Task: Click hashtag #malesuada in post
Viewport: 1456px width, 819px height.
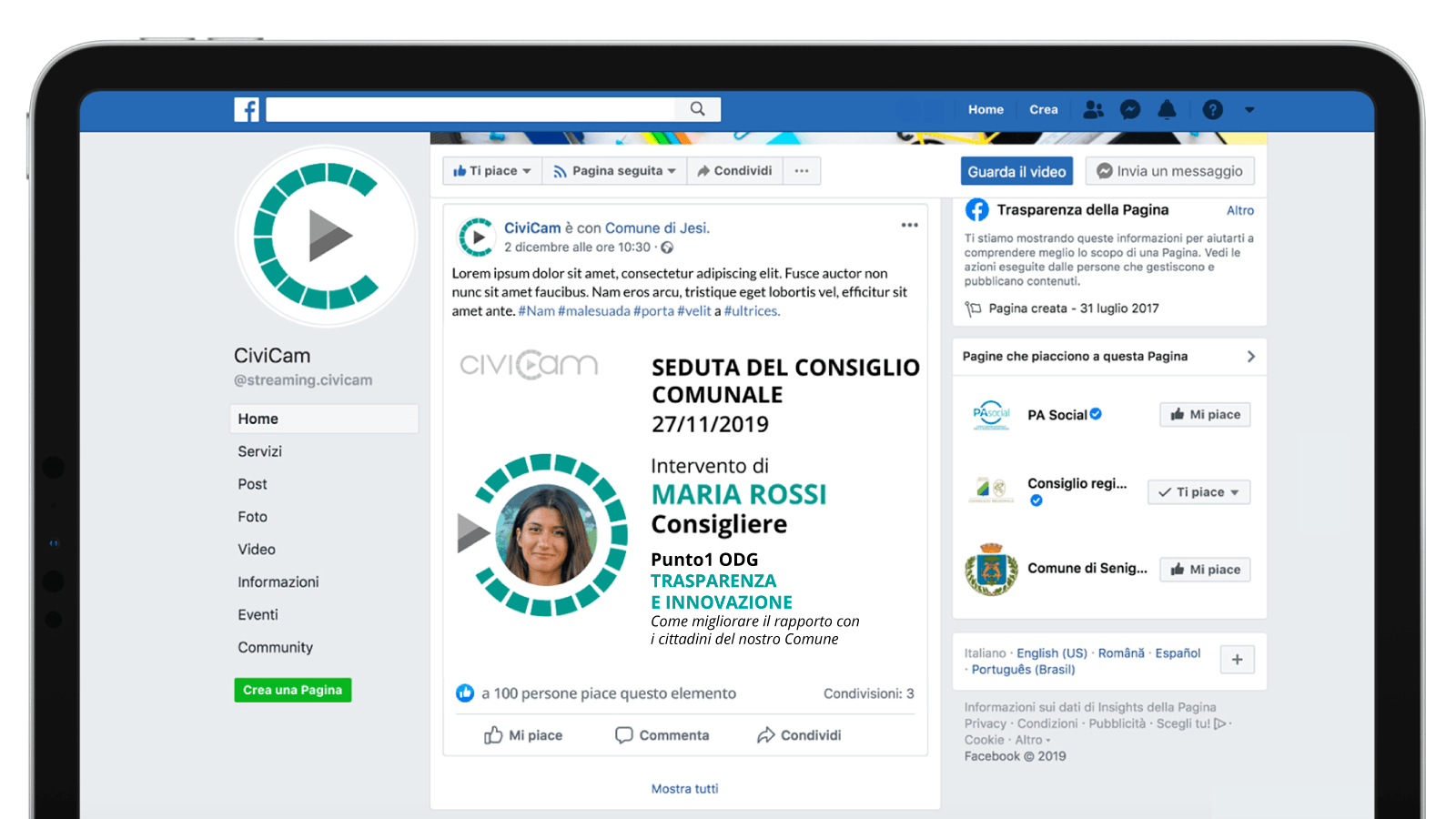Action: pyautogui.click(x=593, y=311)
